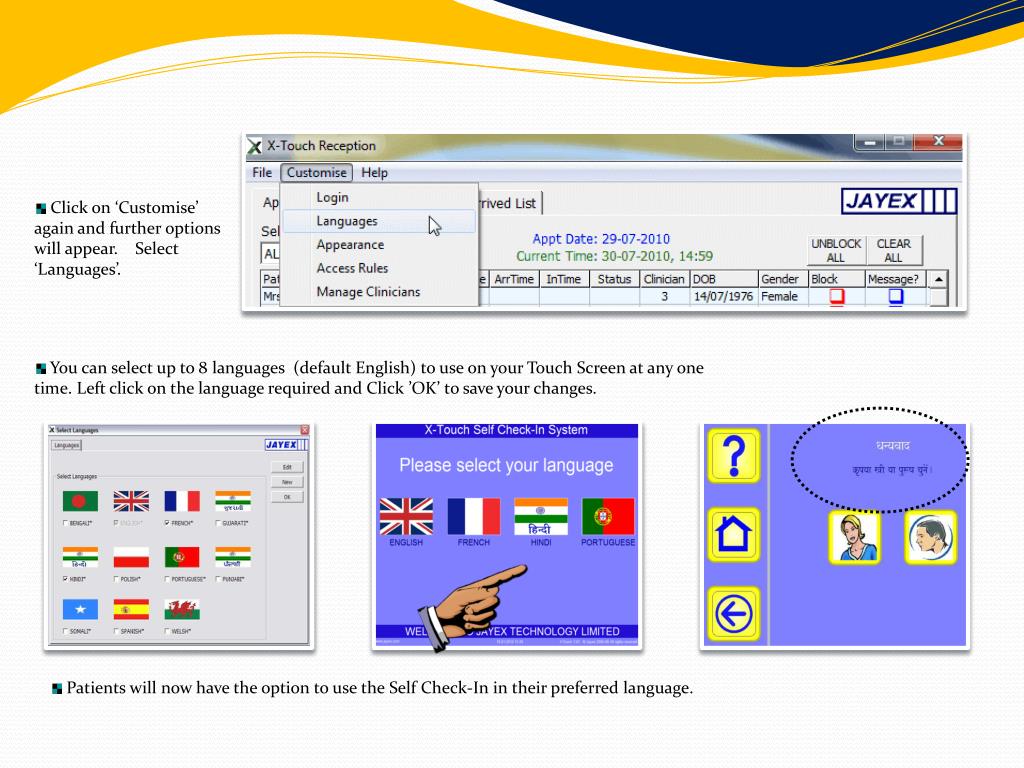The image size is (1024, 768).
Task: Close the X-Touch Reception window
Action: (938, 141)
